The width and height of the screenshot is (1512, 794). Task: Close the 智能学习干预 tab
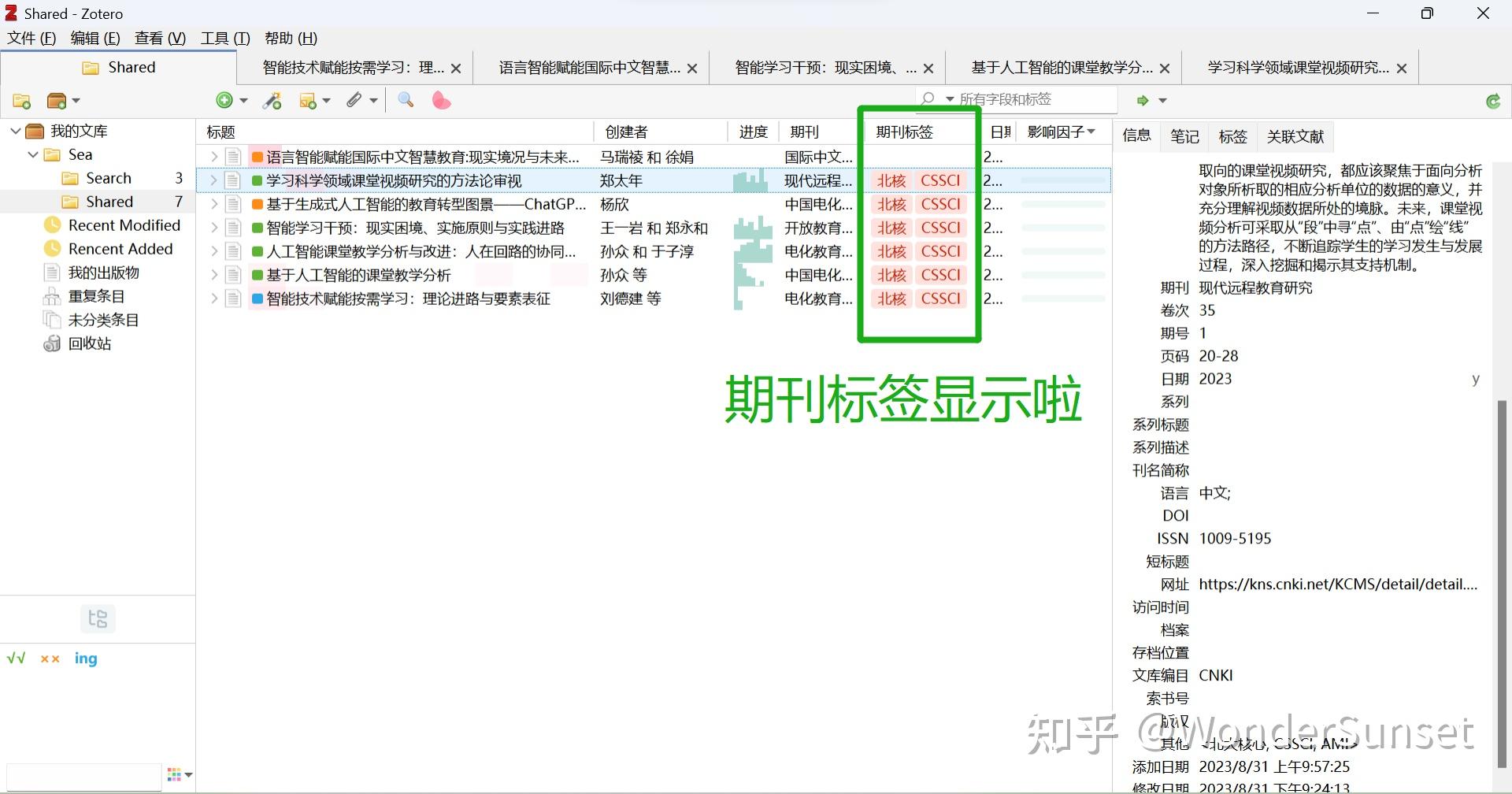(928, 69)
